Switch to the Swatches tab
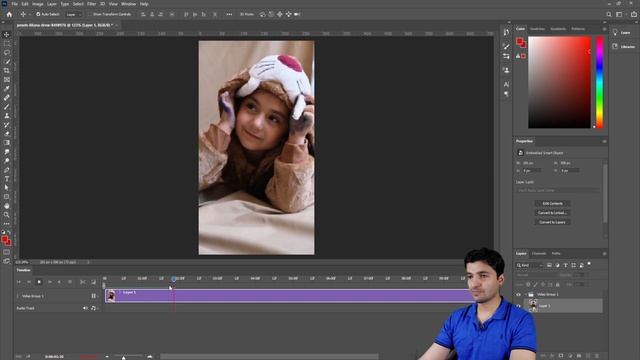This screenshot has width=640, height=360. pos(538,29)
